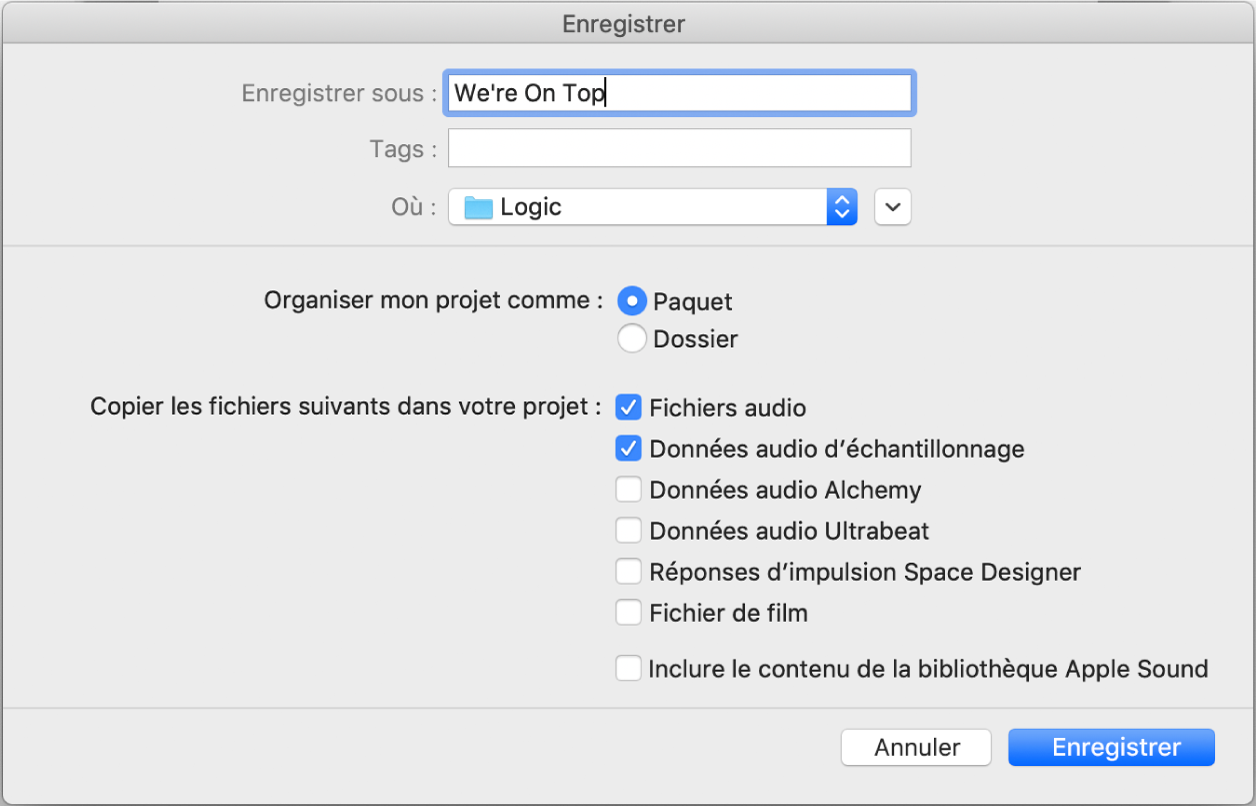The width and height of the screenshot is (1258, 806).
Task: Open the Où location dropdown menu
Action: coord(650,207)
